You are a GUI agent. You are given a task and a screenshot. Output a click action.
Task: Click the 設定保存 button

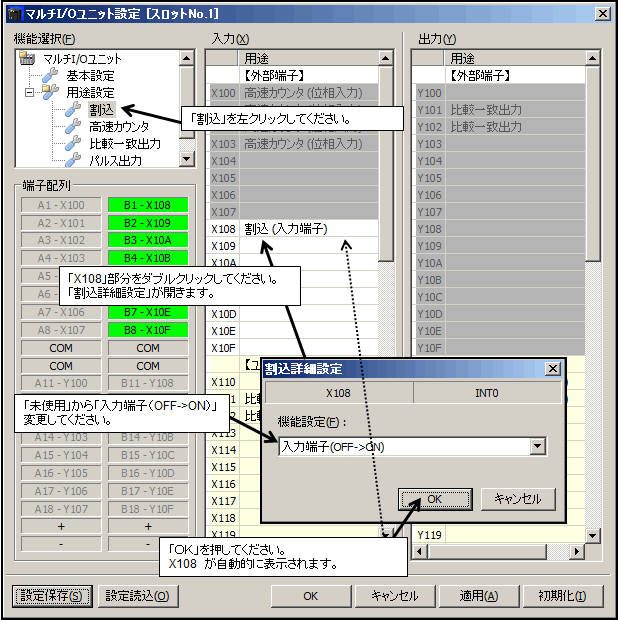click(x=54, y=596)
